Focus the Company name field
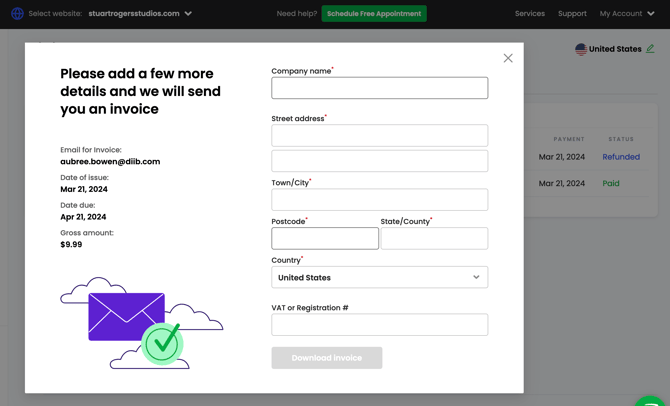Image resolution: width=670 pixels, height=406 pixels. click(x=379, y=88)
